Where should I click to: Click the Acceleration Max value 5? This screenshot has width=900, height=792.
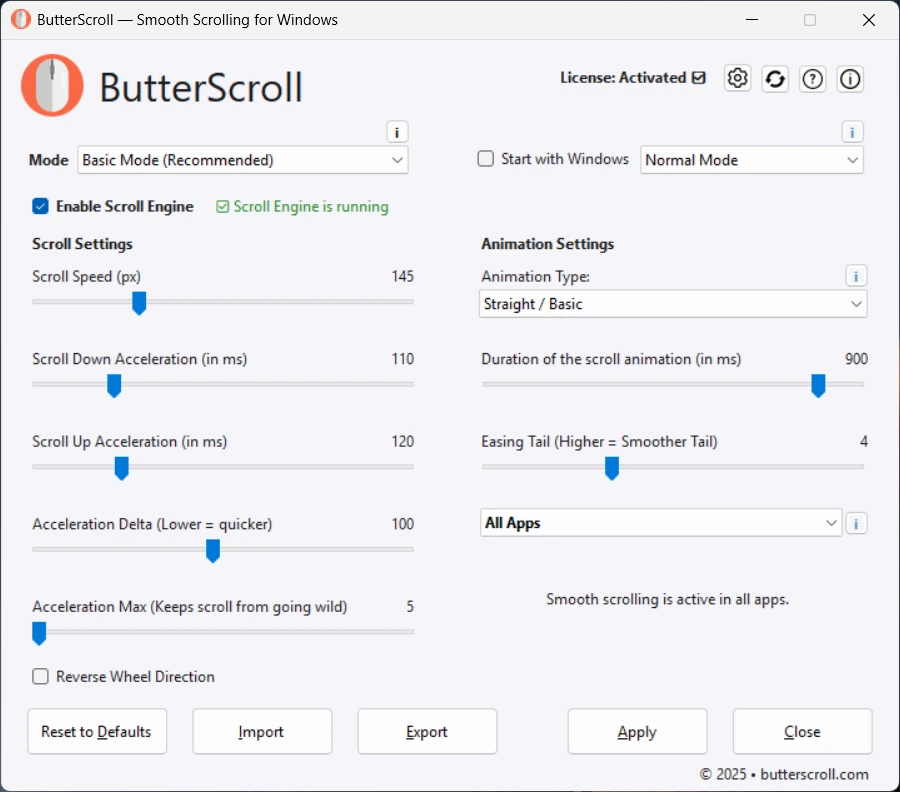[x=410, y=607]
